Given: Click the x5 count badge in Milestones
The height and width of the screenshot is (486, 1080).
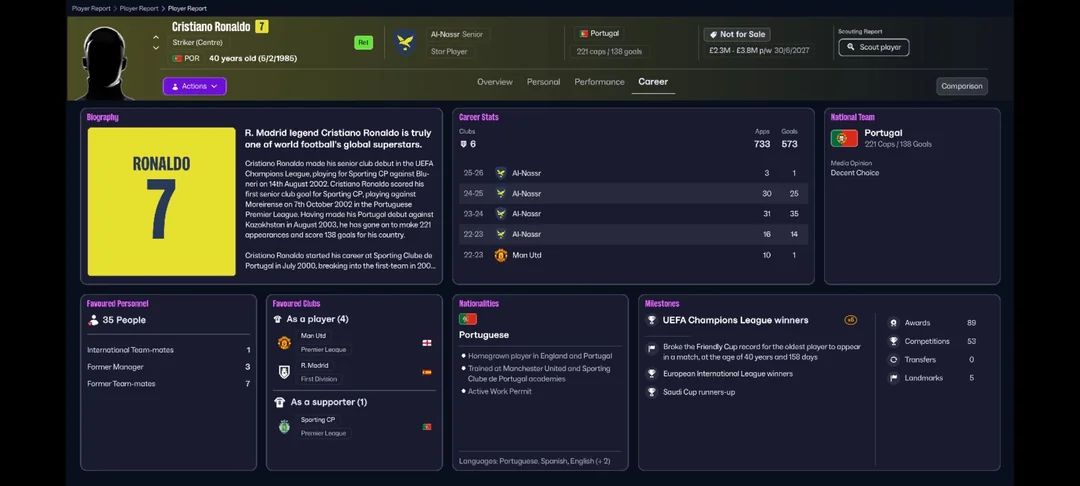Looking at the screenshot, I should [851, 320].
